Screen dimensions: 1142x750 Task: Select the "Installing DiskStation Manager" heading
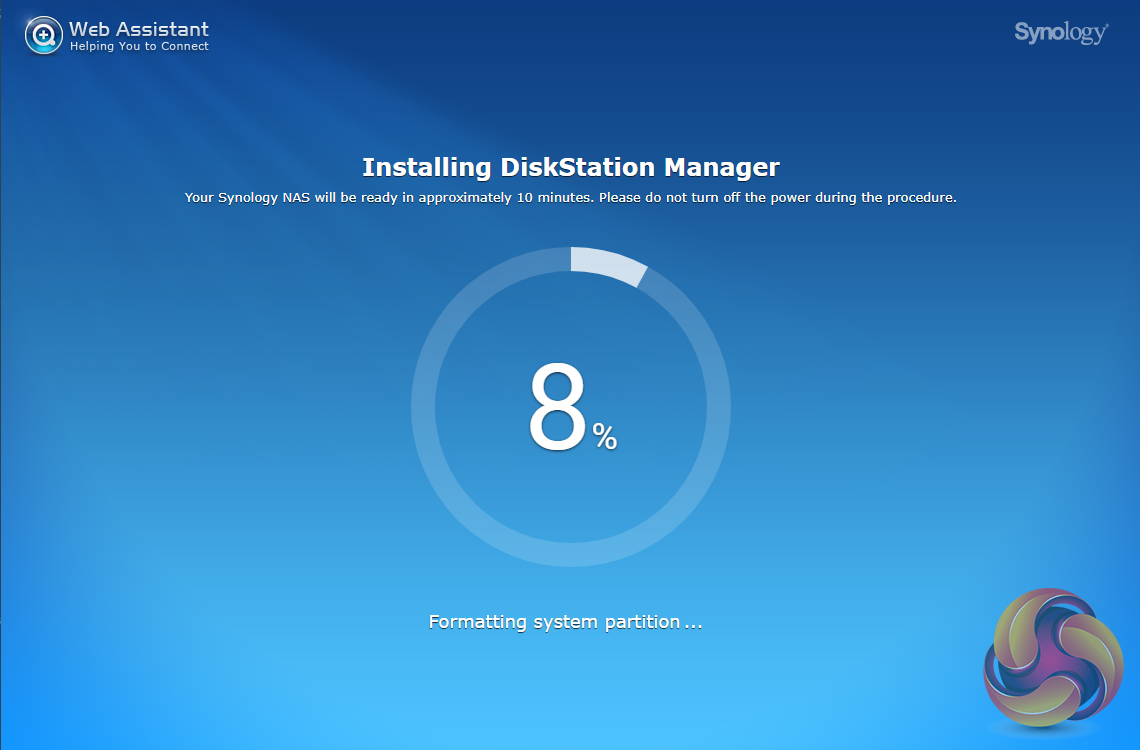tap(571, 167)
